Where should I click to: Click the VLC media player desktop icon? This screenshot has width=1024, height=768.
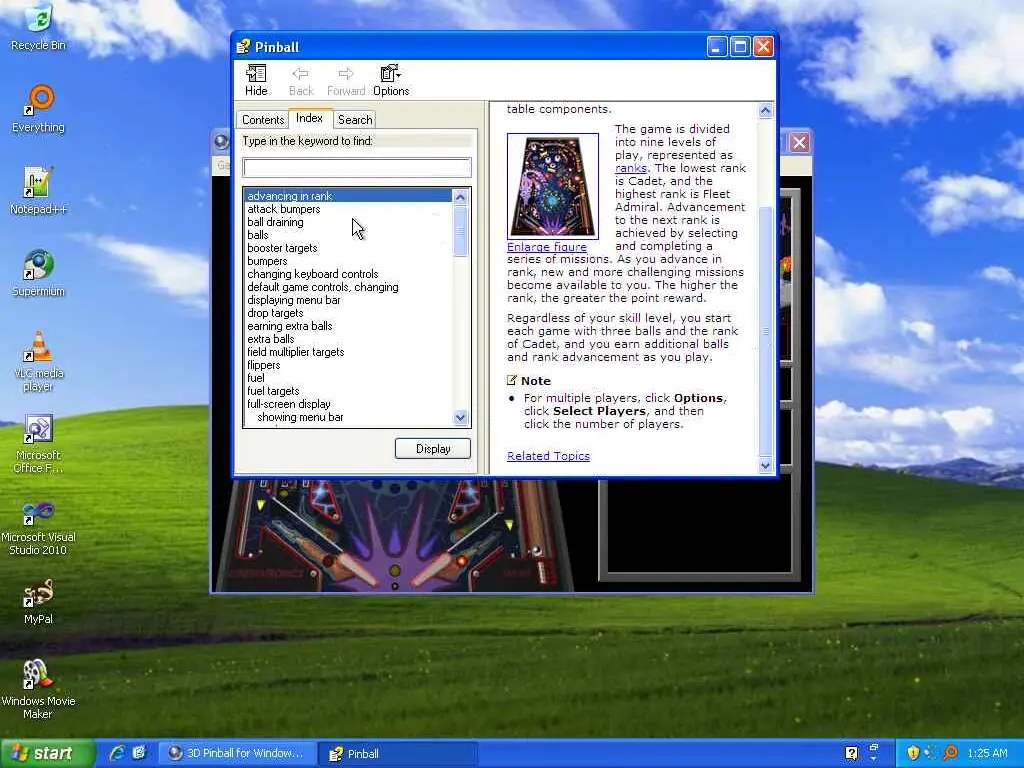[x=39, y=361]
